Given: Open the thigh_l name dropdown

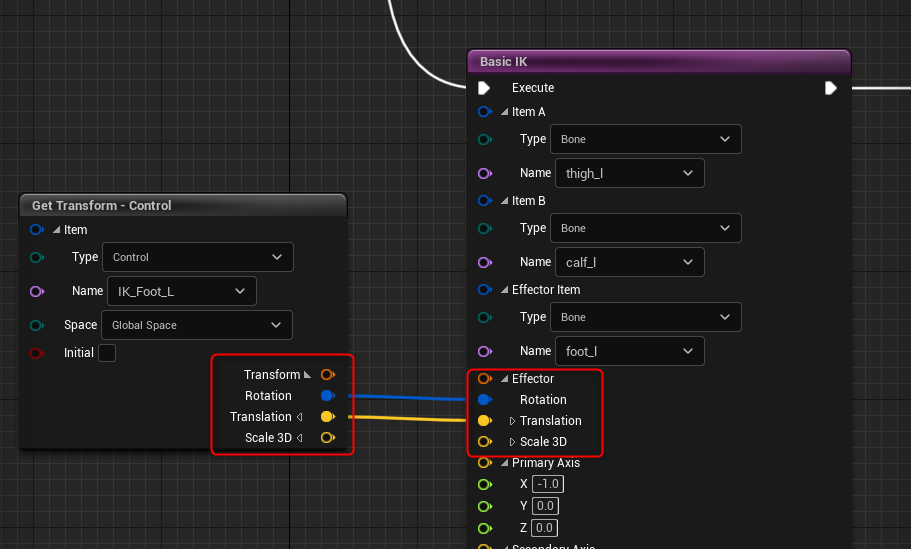Looking at the screenshot, I should (630, 173).
